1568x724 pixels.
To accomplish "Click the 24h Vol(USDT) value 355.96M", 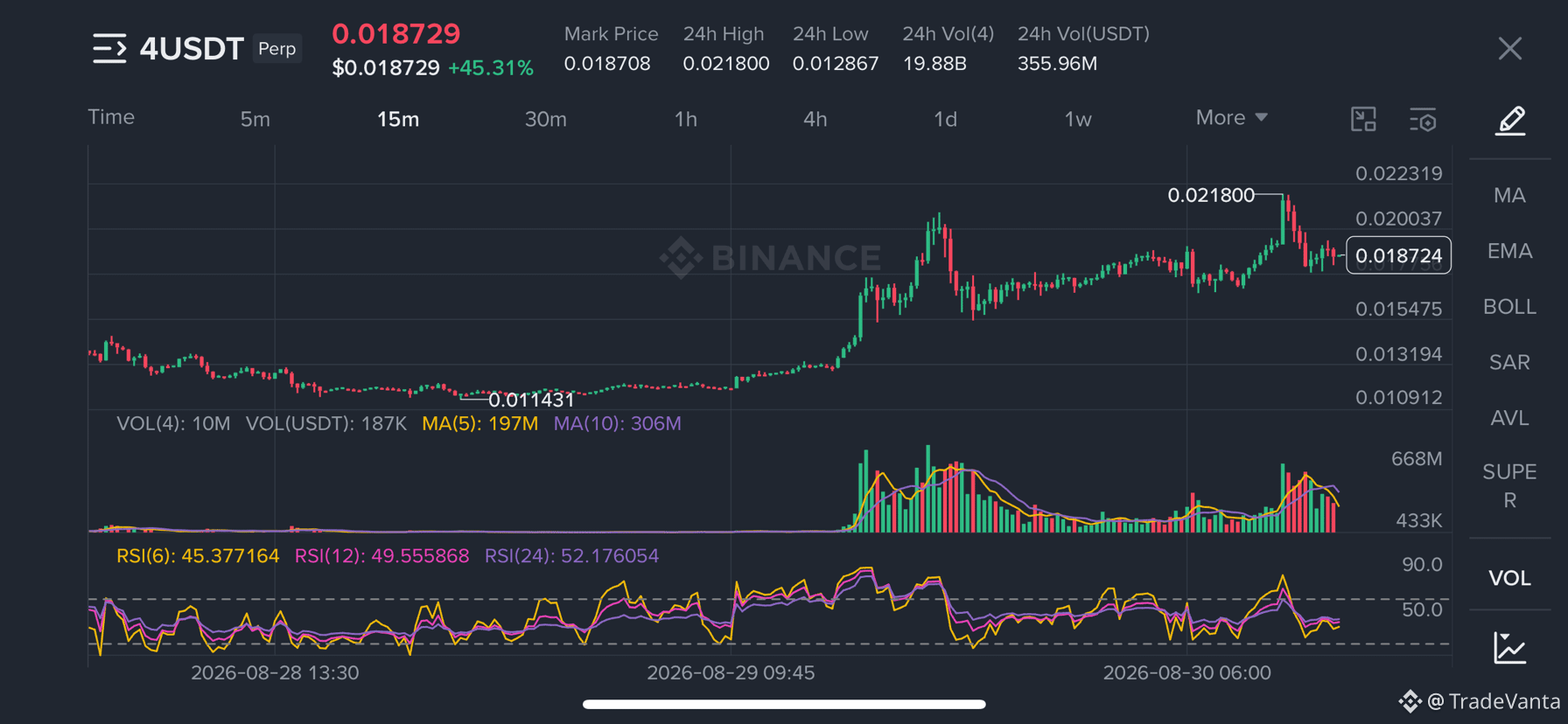I will pos(1057,64).
